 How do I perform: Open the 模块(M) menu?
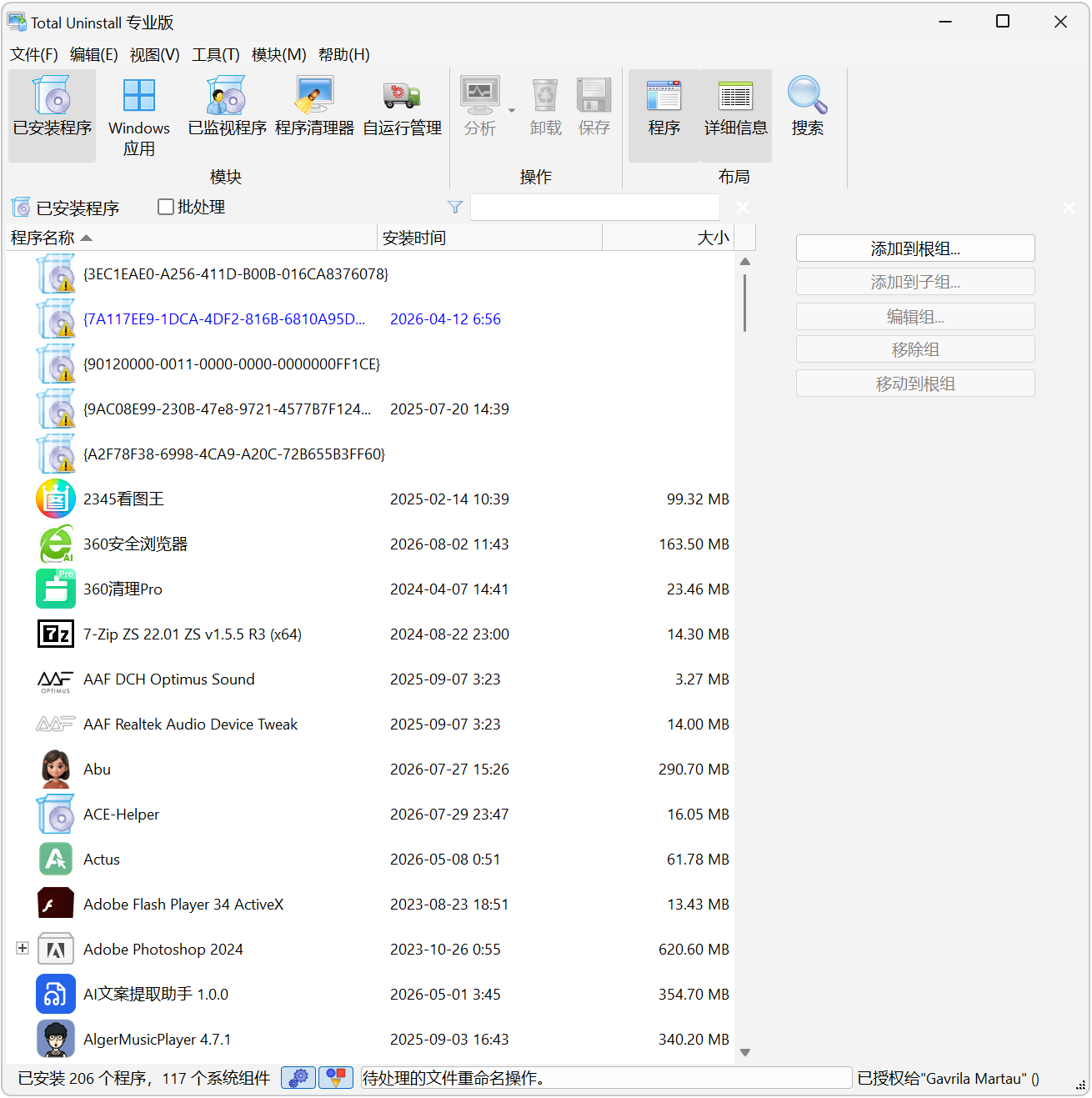(279, 54)
